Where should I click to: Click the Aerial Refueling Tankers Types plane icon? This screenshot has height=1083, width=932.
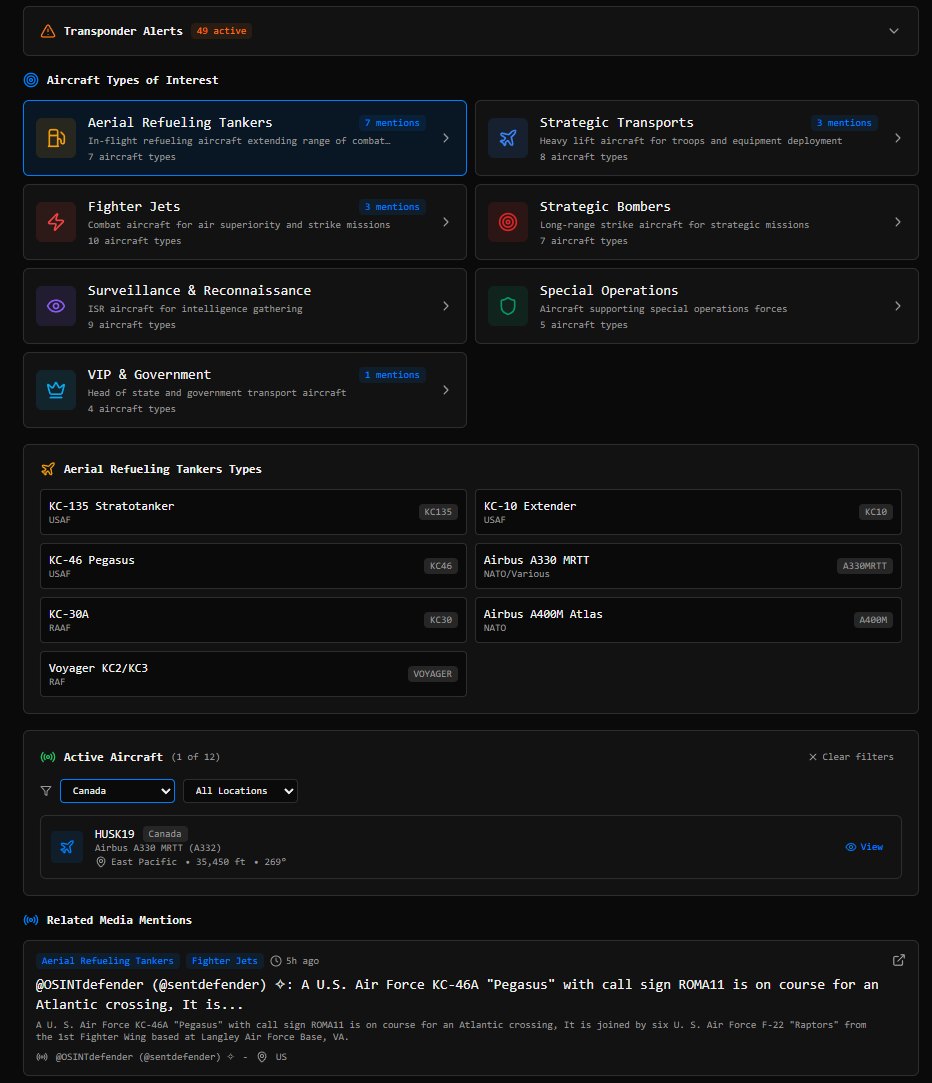pyautogui.click(x=48, y=469)
